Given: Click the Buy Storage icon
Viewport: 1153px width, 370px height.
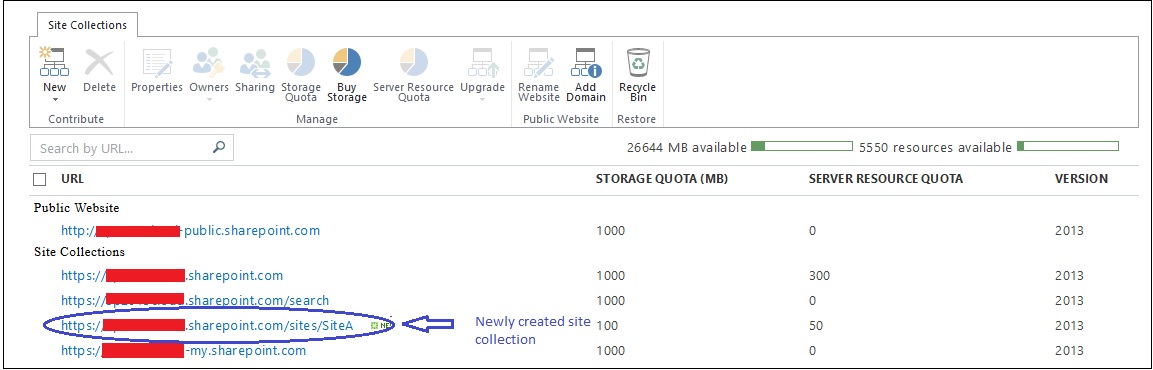Looking at the screenshot, I should pos(347,63).
